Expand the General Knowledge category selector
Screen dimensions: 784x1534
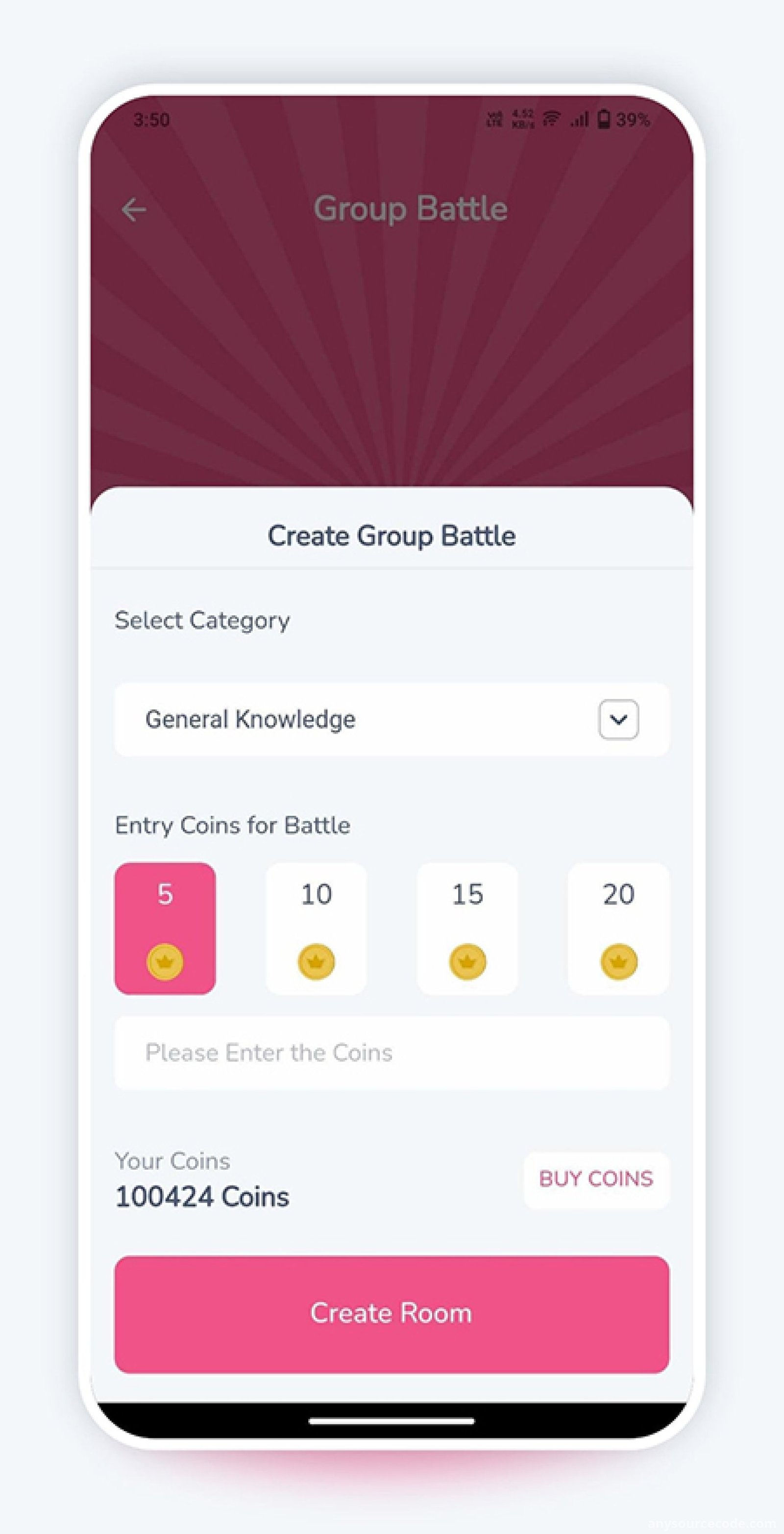[x=392, y=719]
